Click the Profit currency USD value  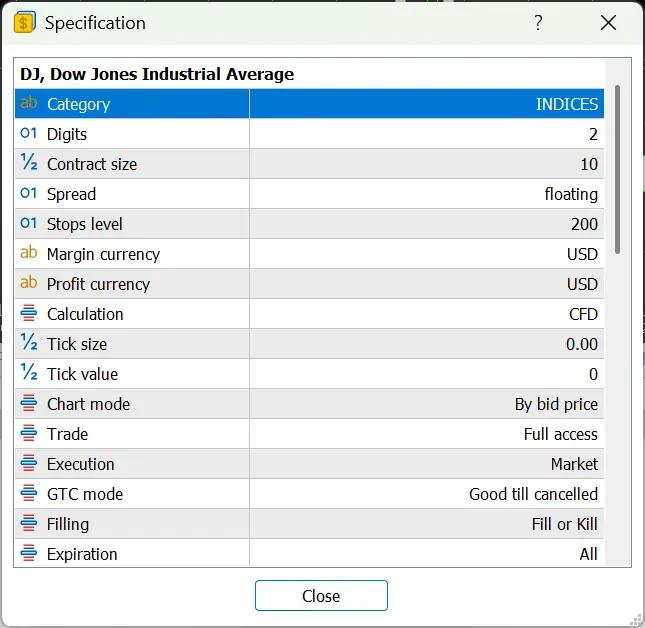click(582, 285)
